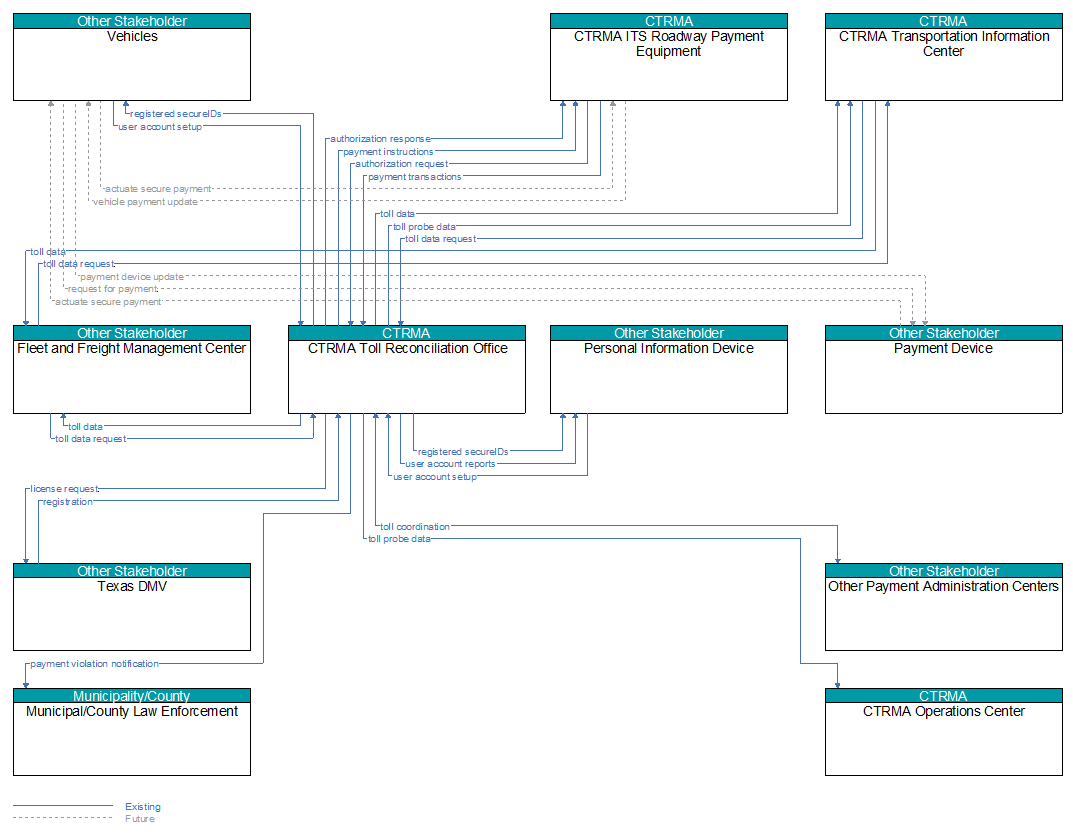1073x837 pixels.
Task: Click the 'Existing' legend entry
Action: tap(143, 807)
